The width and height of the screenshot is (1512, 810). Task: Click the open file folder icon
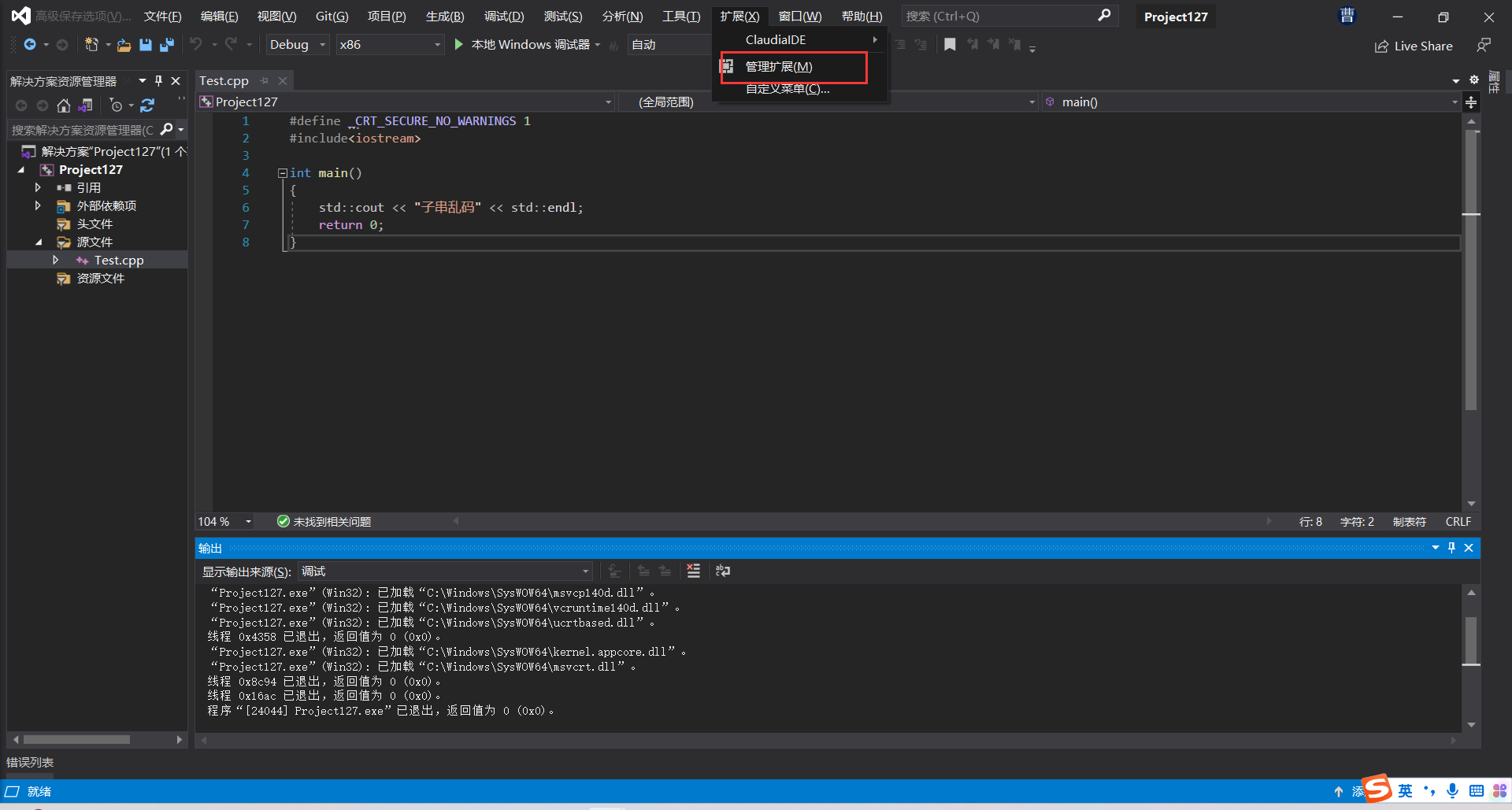click(x=124, y=45)
